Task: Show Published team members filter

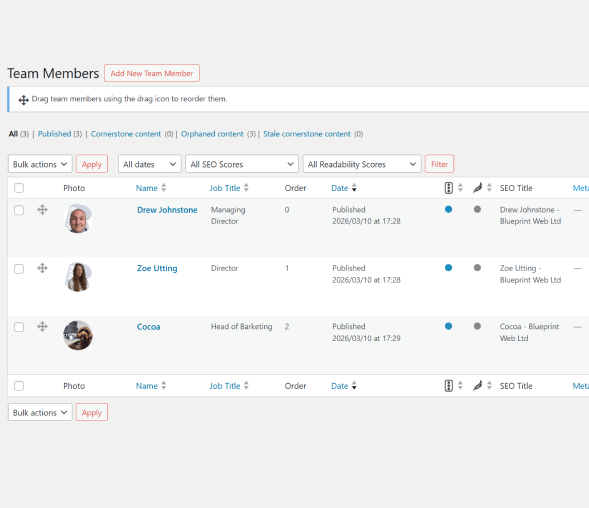Action: pos(54,134)
